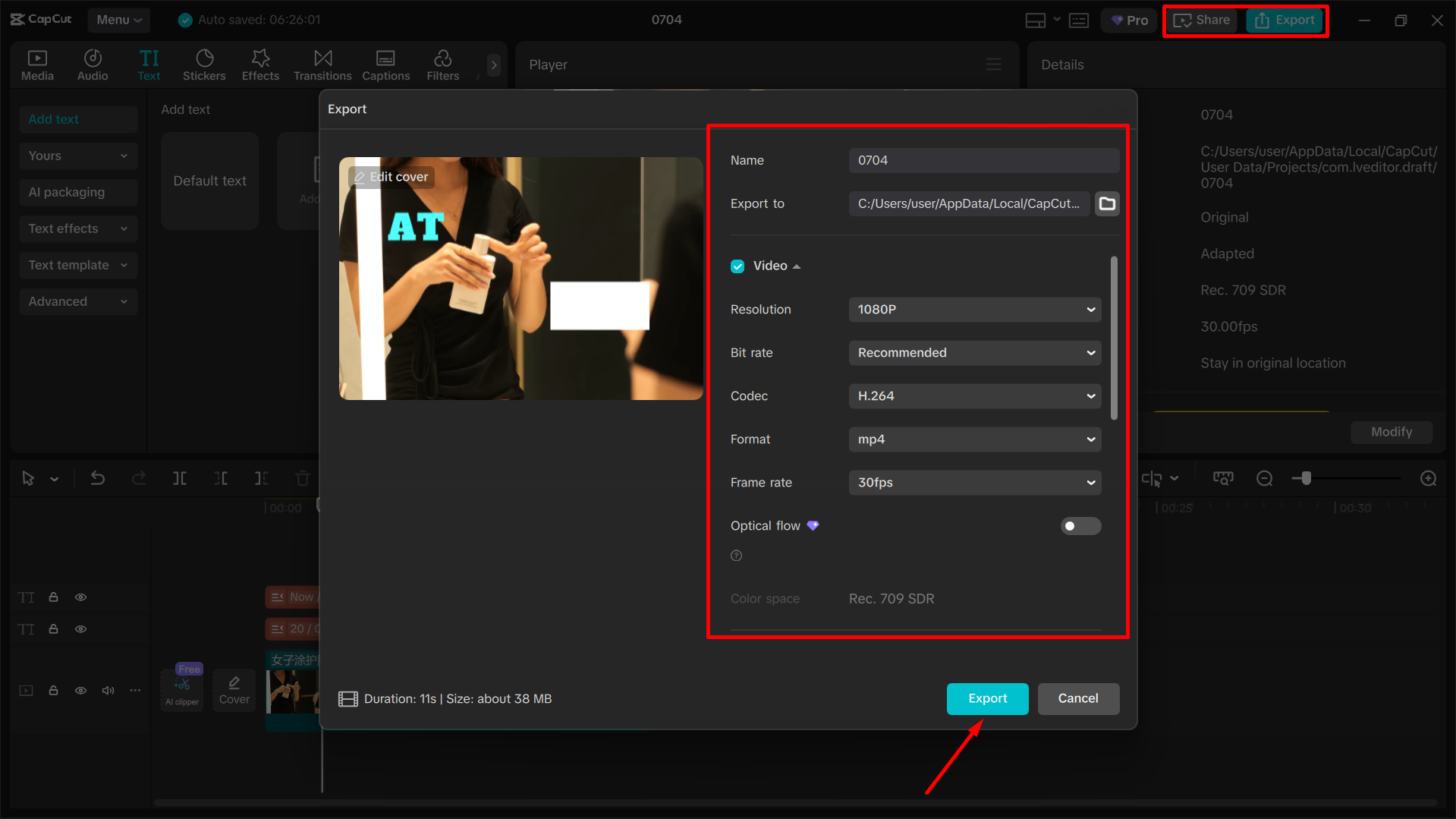The image size is (1456, 819).
Task: Click the diamond Pro icon next to Optical flow
Action: (813, 526)
